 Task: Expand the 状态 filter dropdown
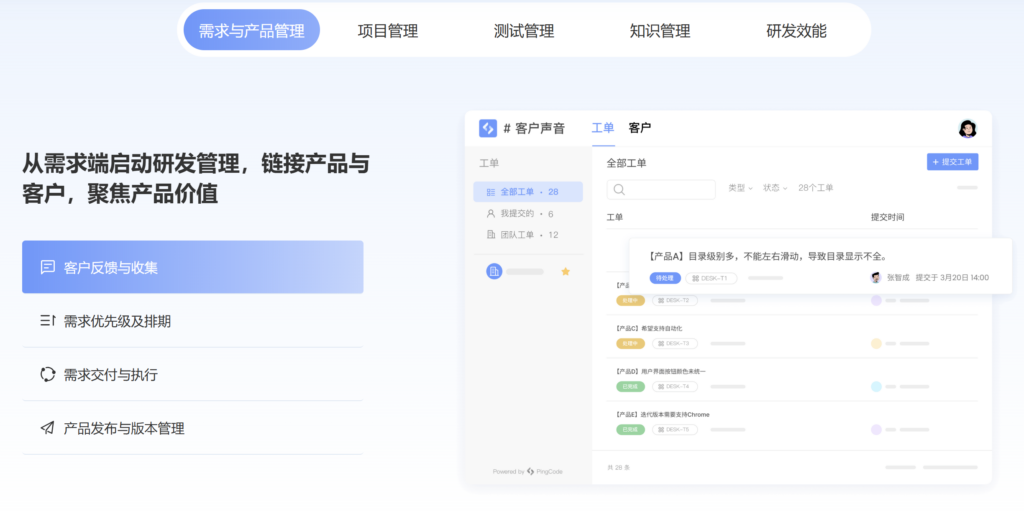tap(775, 188)
